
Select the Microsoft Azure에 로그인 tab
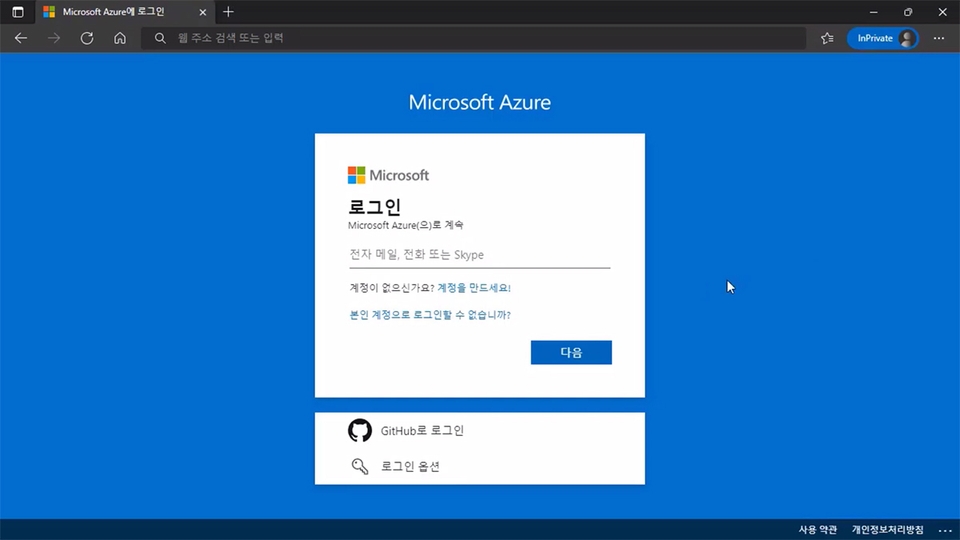tap(126, 12)
